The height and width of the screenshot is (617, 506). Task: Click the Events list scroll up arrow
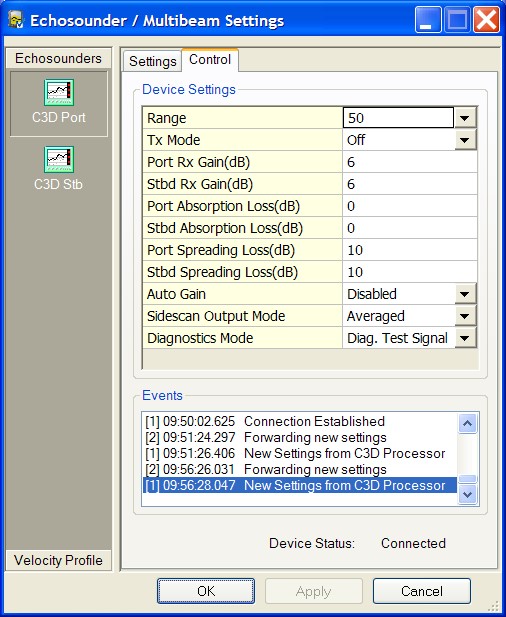468,423
